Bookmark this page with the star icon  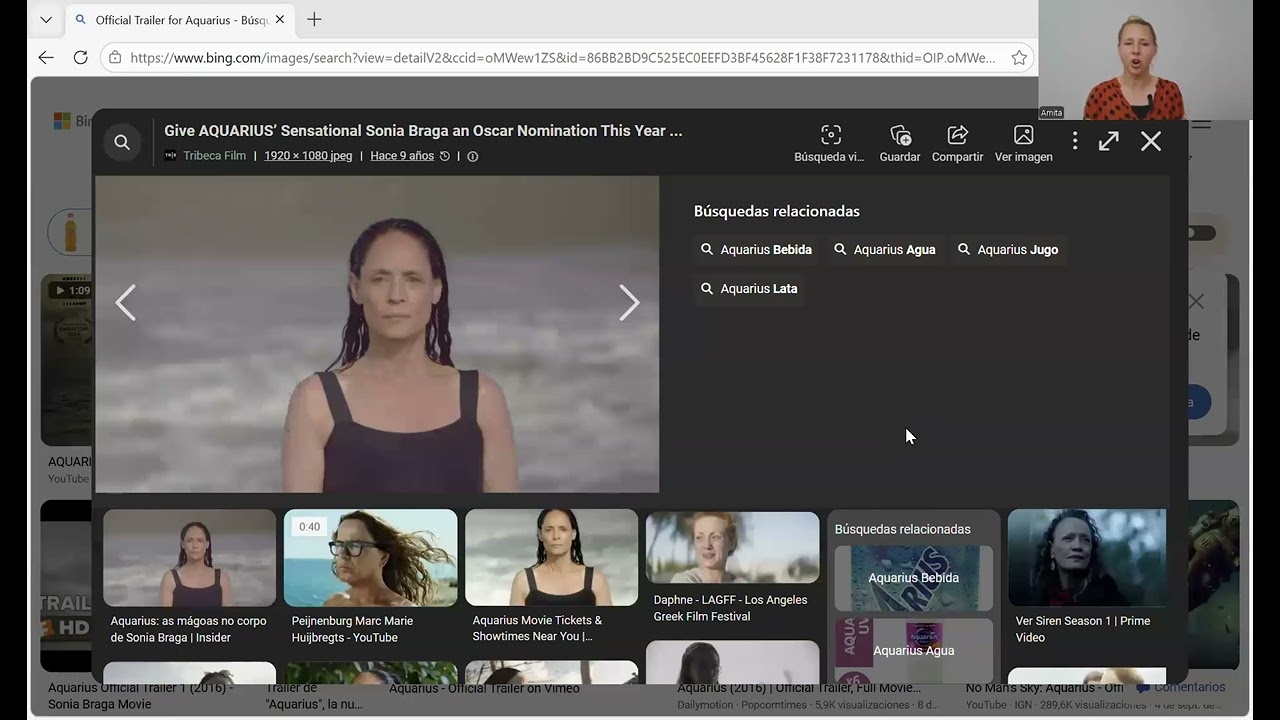tap(1019, 58)
